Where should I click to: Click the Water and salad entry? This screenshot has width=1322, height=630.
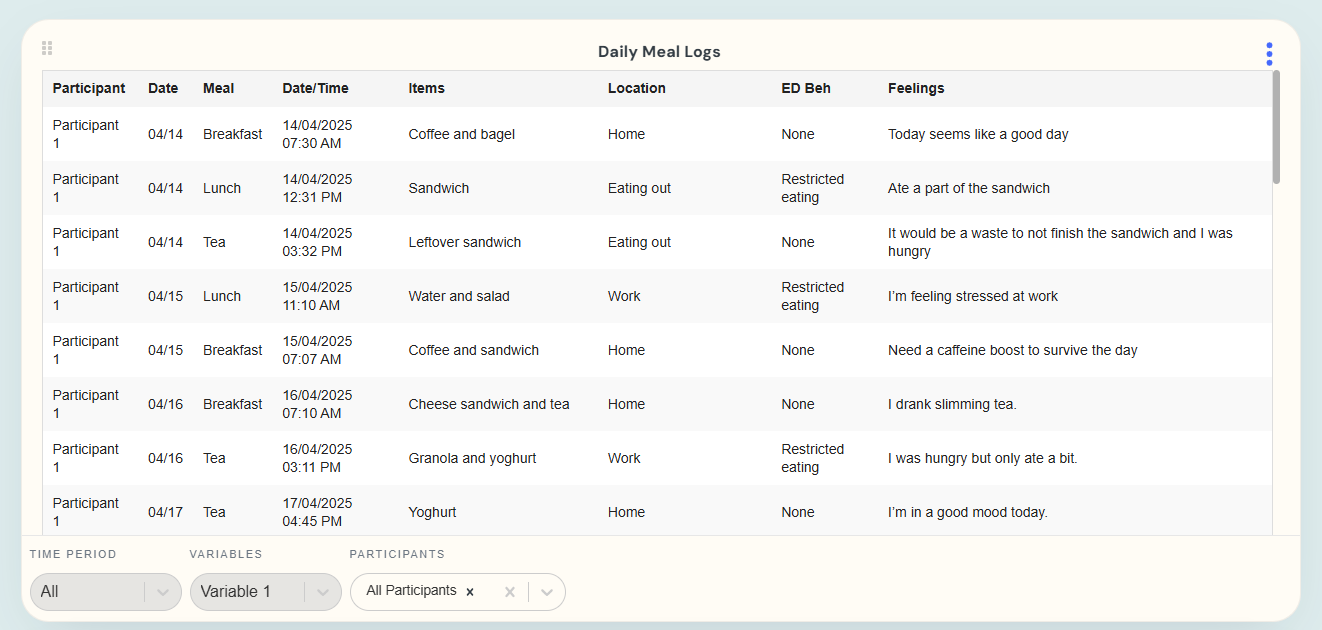(x=459, y=296)
